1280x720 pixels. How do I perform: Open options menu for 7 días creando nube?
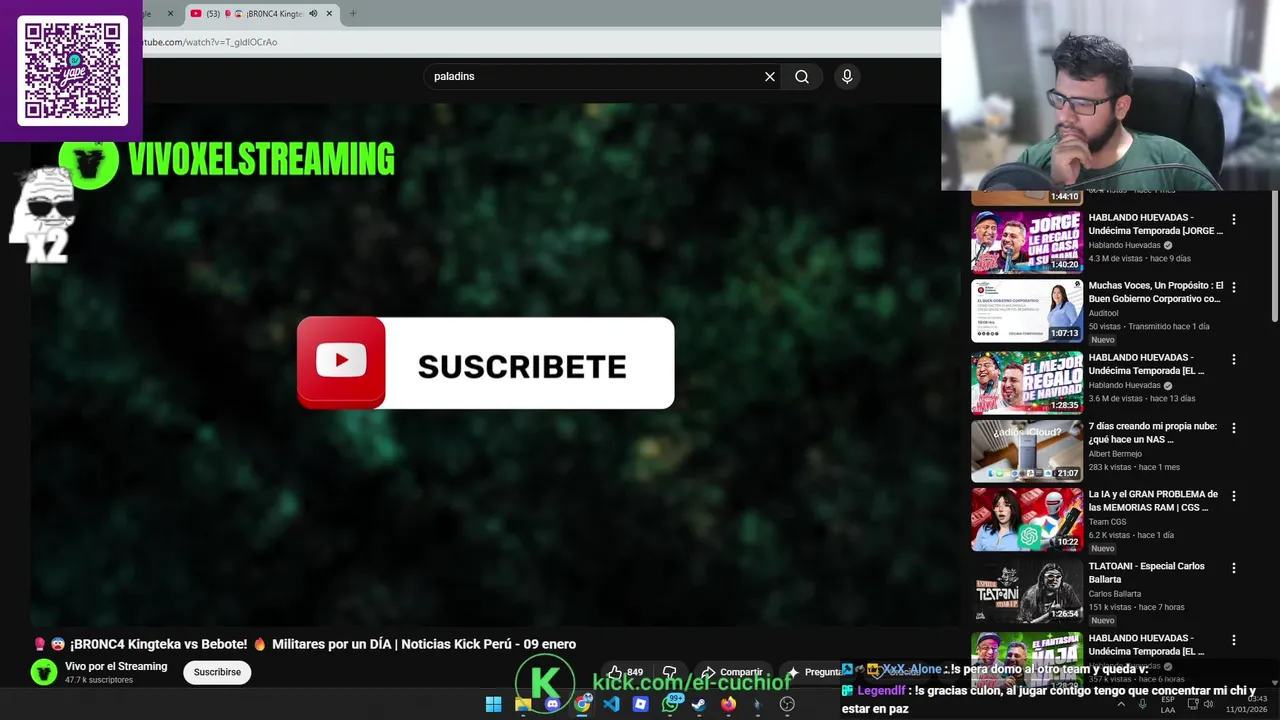point(1233,428)
